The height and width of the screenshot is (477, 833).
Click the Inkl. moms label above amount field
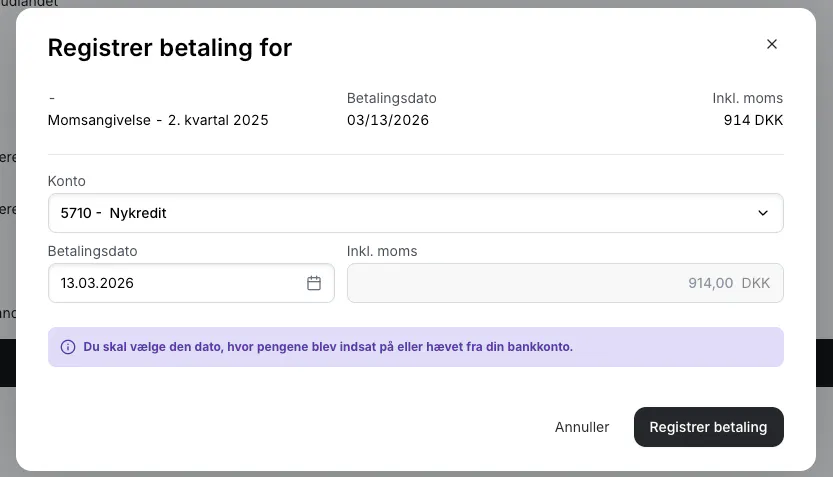point(382,251)
